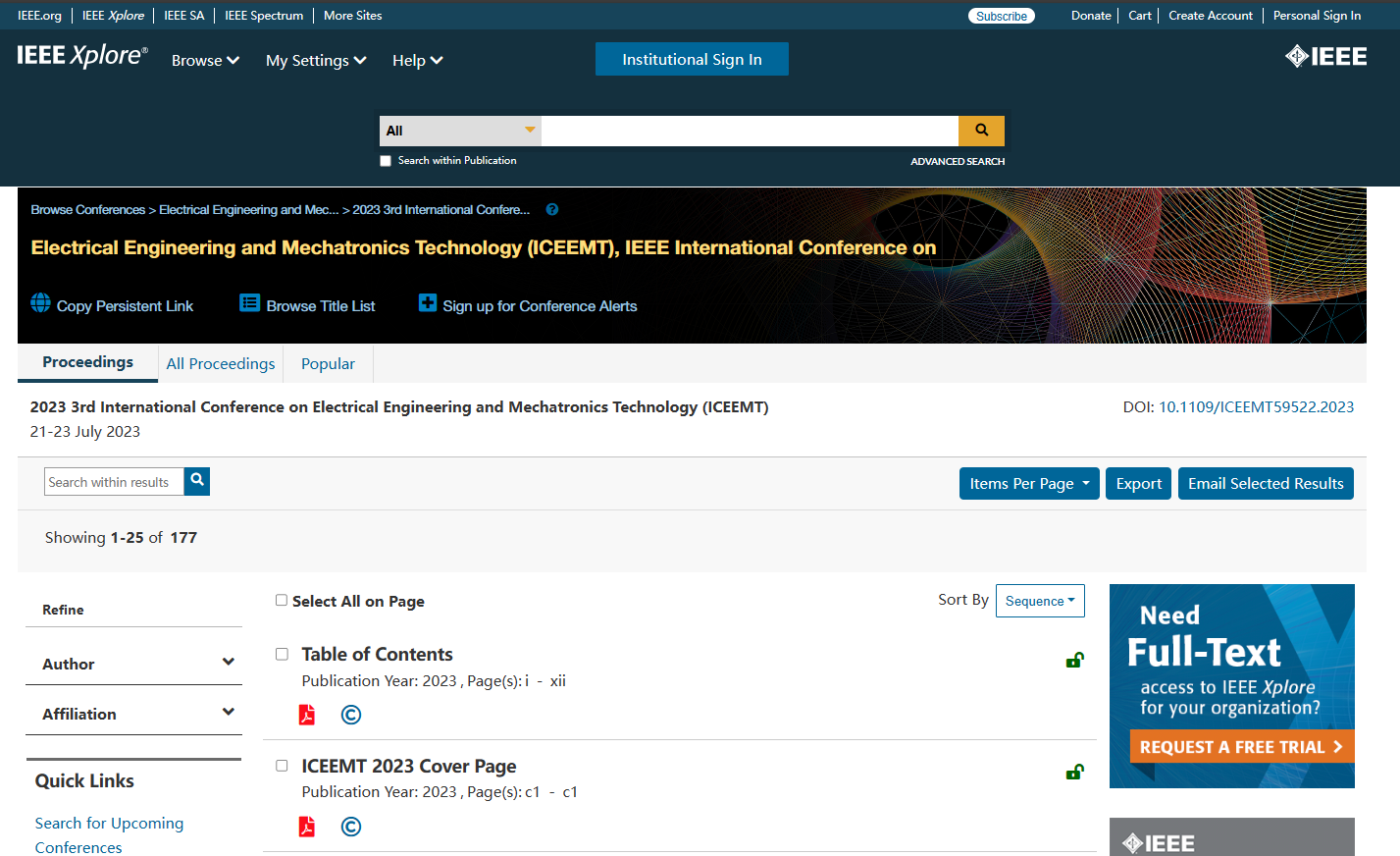Click the Subscribe button
Screen dimensions: 1400x856
[x=1002, y=16]
